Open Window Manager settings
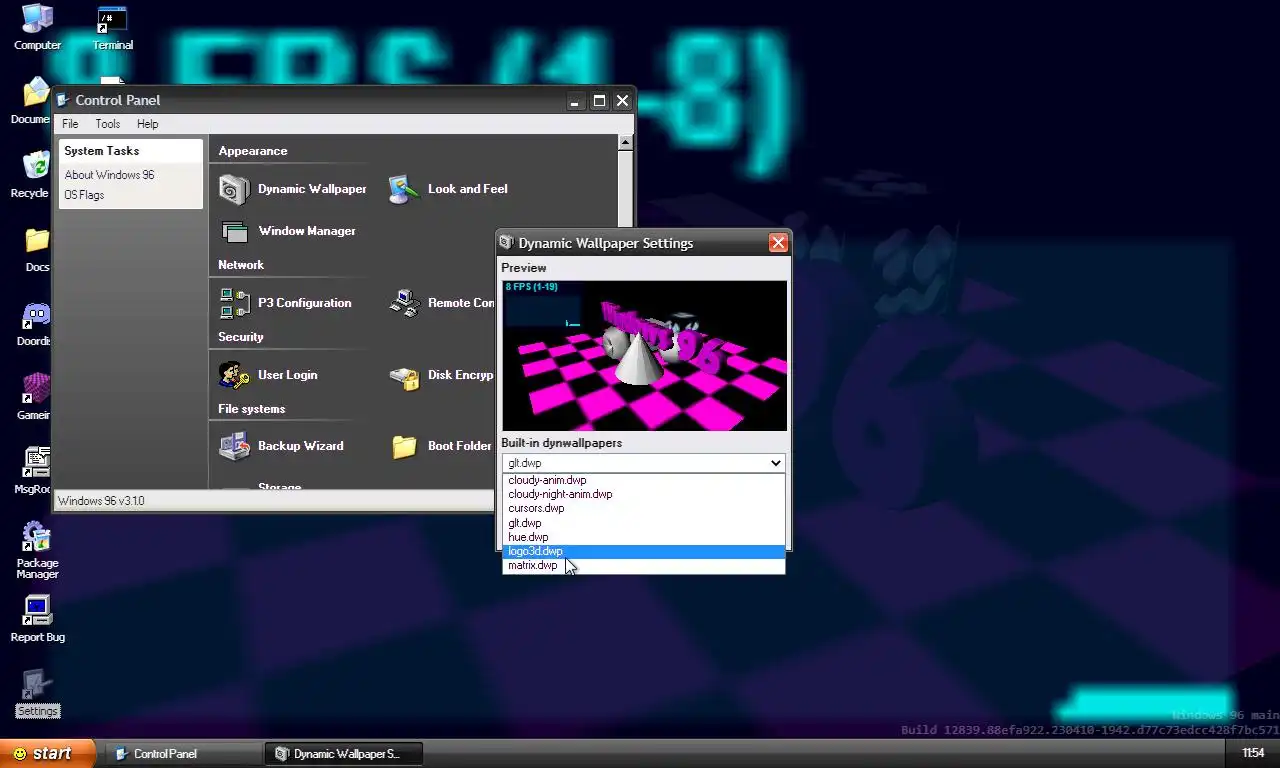1280x768 pixels. tap(287, 231)
